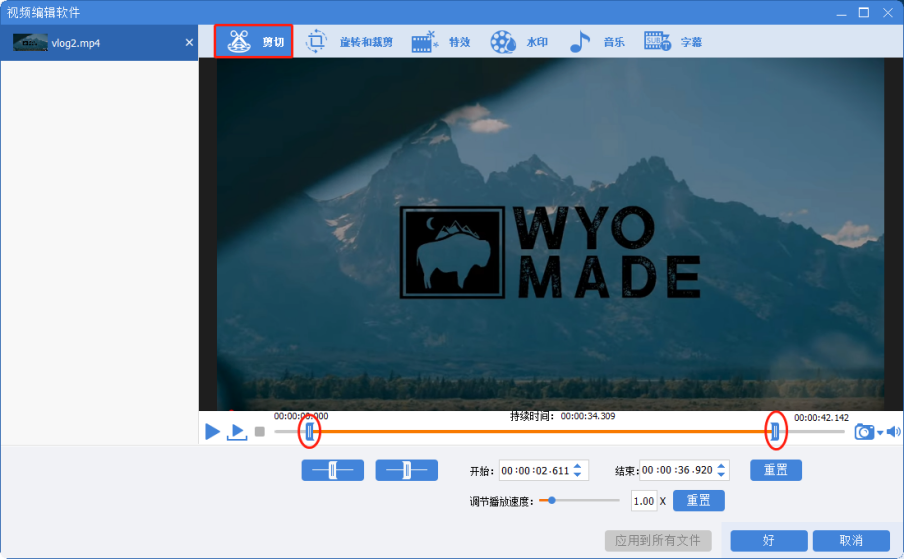Stop video playback with the square button
904x559 pixels.
pos(260,432)
